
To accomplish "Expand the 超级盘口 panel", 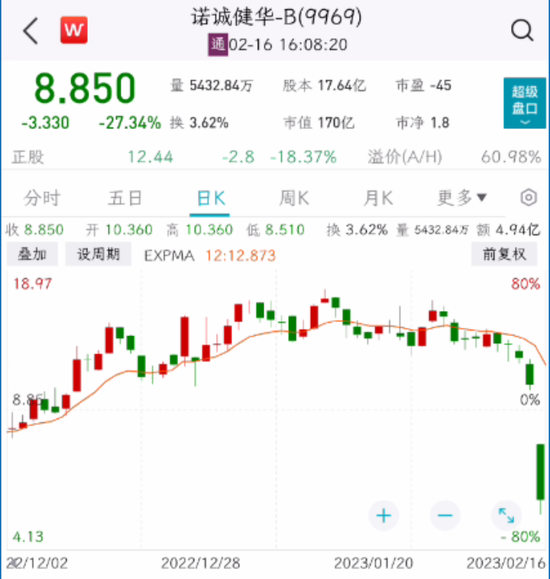I will (x=525, y=103).
